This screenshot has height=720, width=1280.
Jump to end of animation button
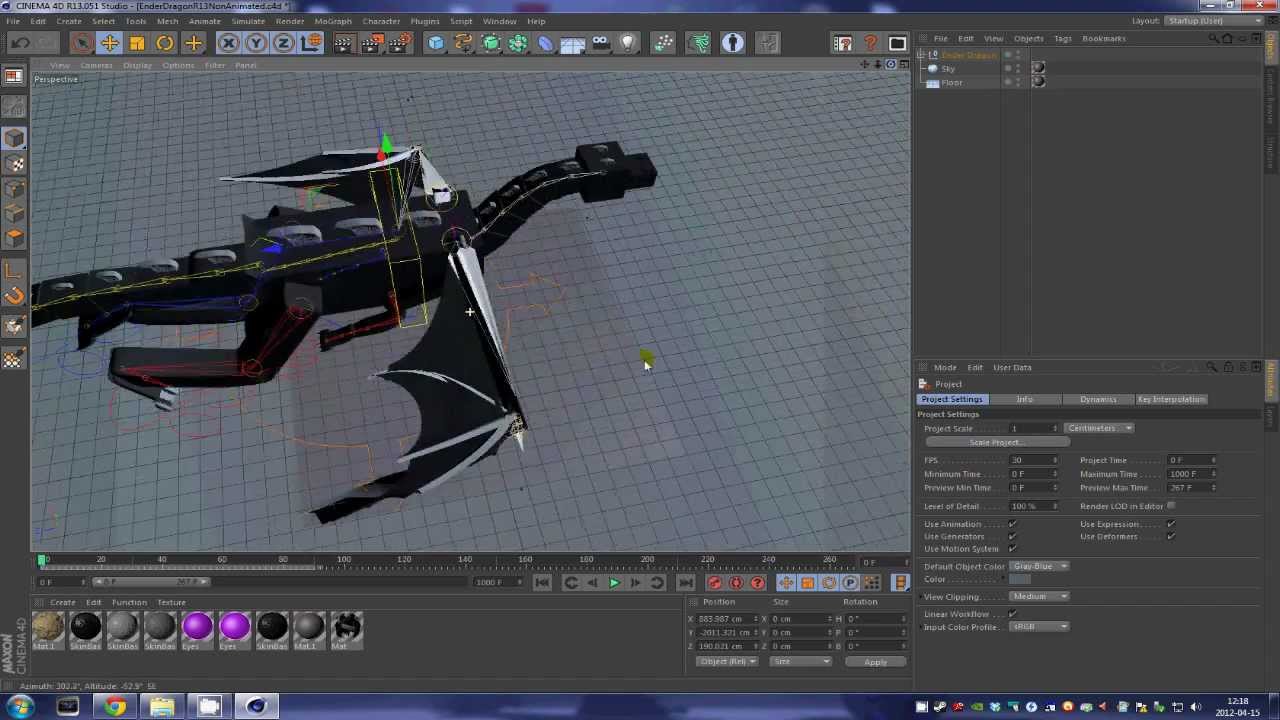pos(685,583)
